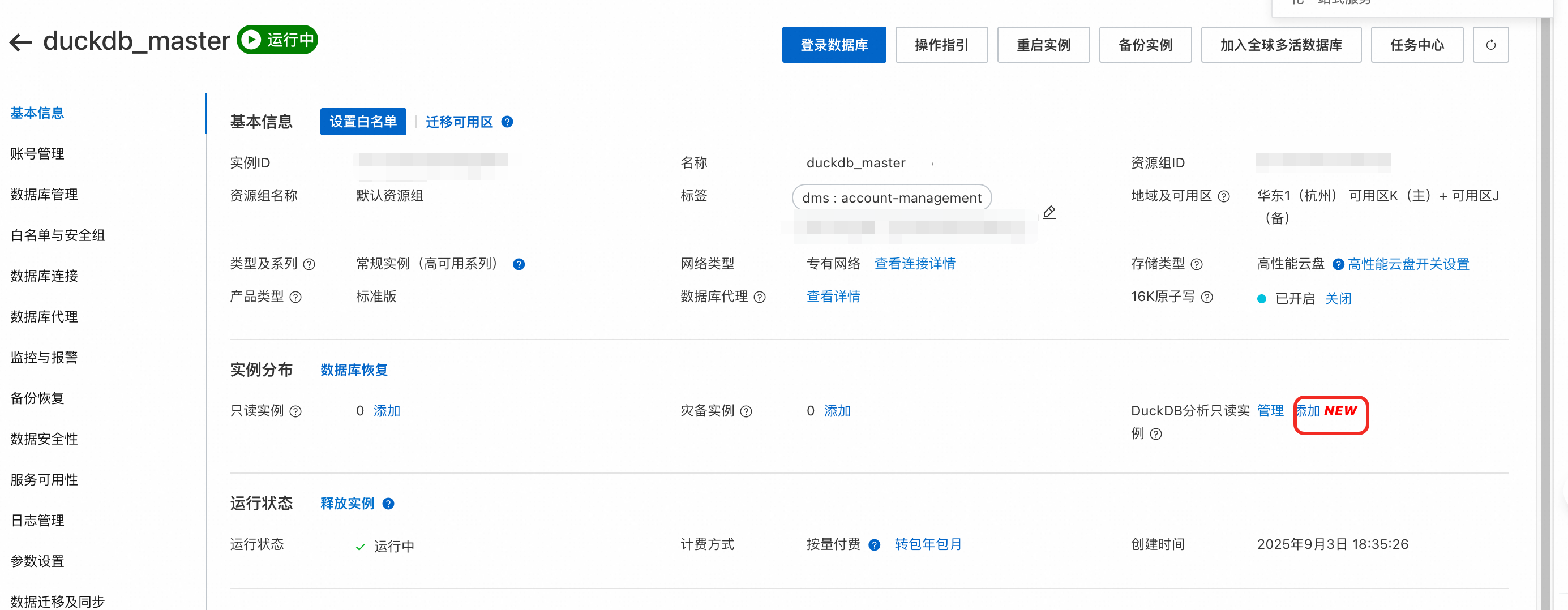1568x610 pixels.
Task: Open 数据库连接 sidebar item
Action: (44, 276)
